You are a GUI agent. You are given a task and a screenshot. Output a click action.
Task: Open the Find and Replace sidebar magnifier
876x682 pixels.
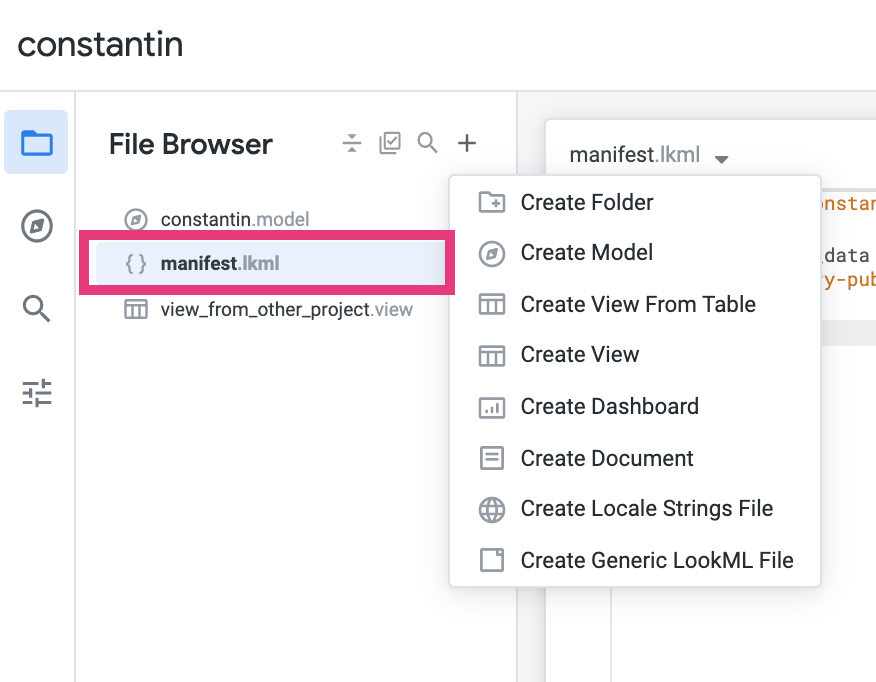(36, 308)
